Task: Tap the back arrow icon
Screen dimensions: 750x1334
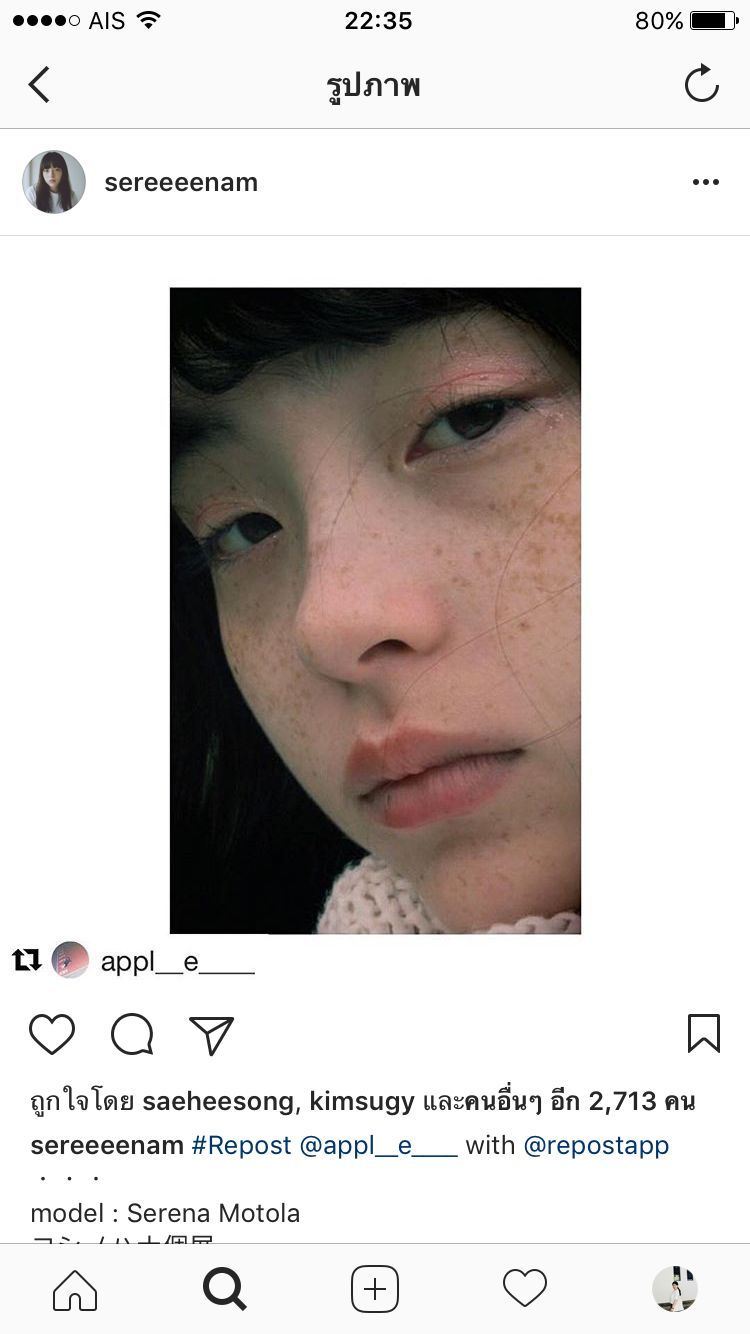Action: 39,85
